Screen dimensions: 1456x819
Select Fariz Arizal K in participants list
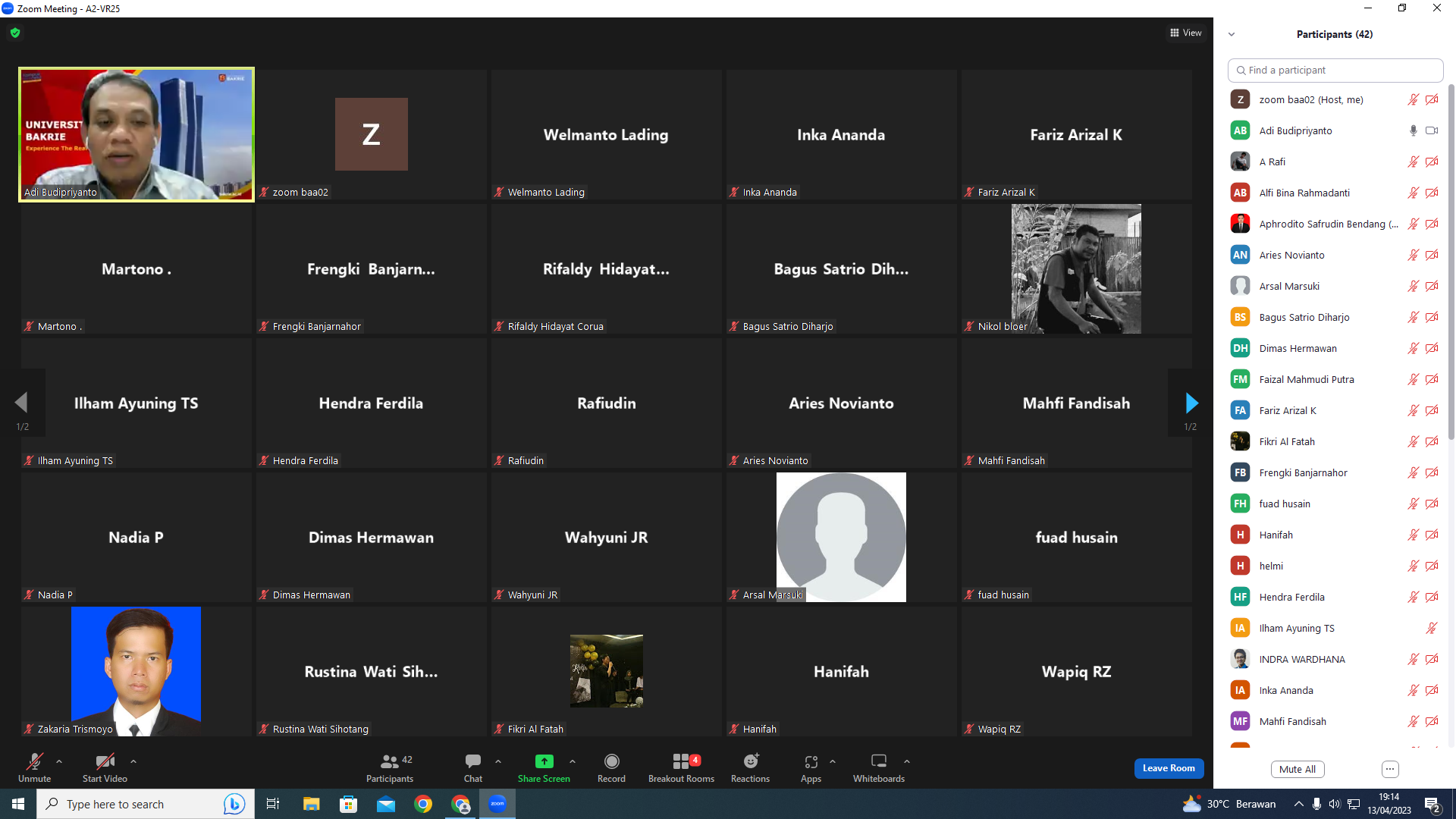[1335, 410]
